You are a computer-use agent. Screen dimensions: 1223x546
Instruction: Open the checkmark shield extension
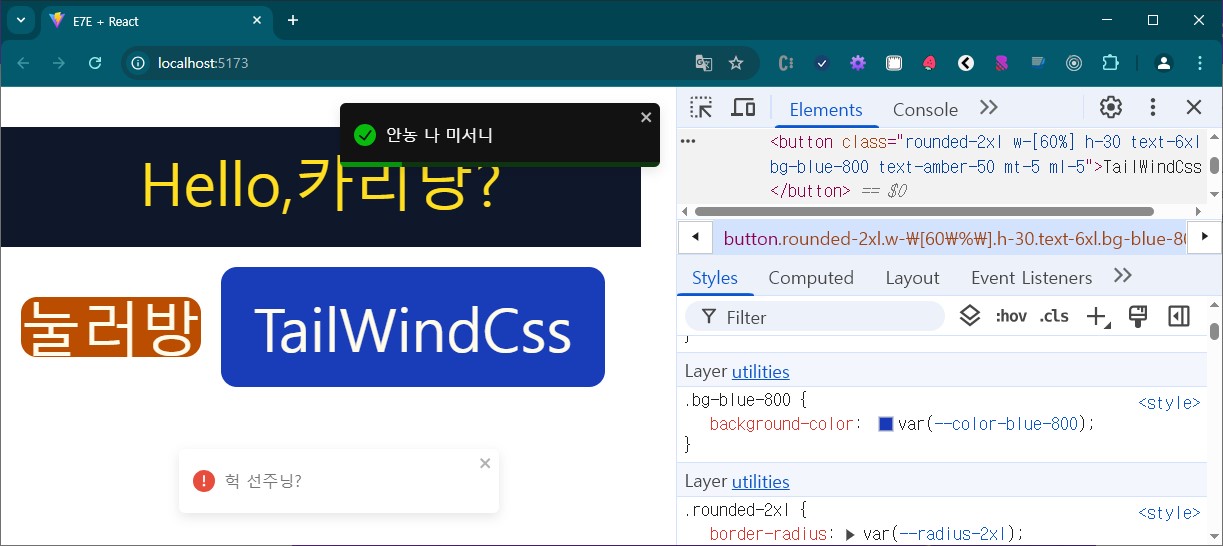(x=822, y=63)
